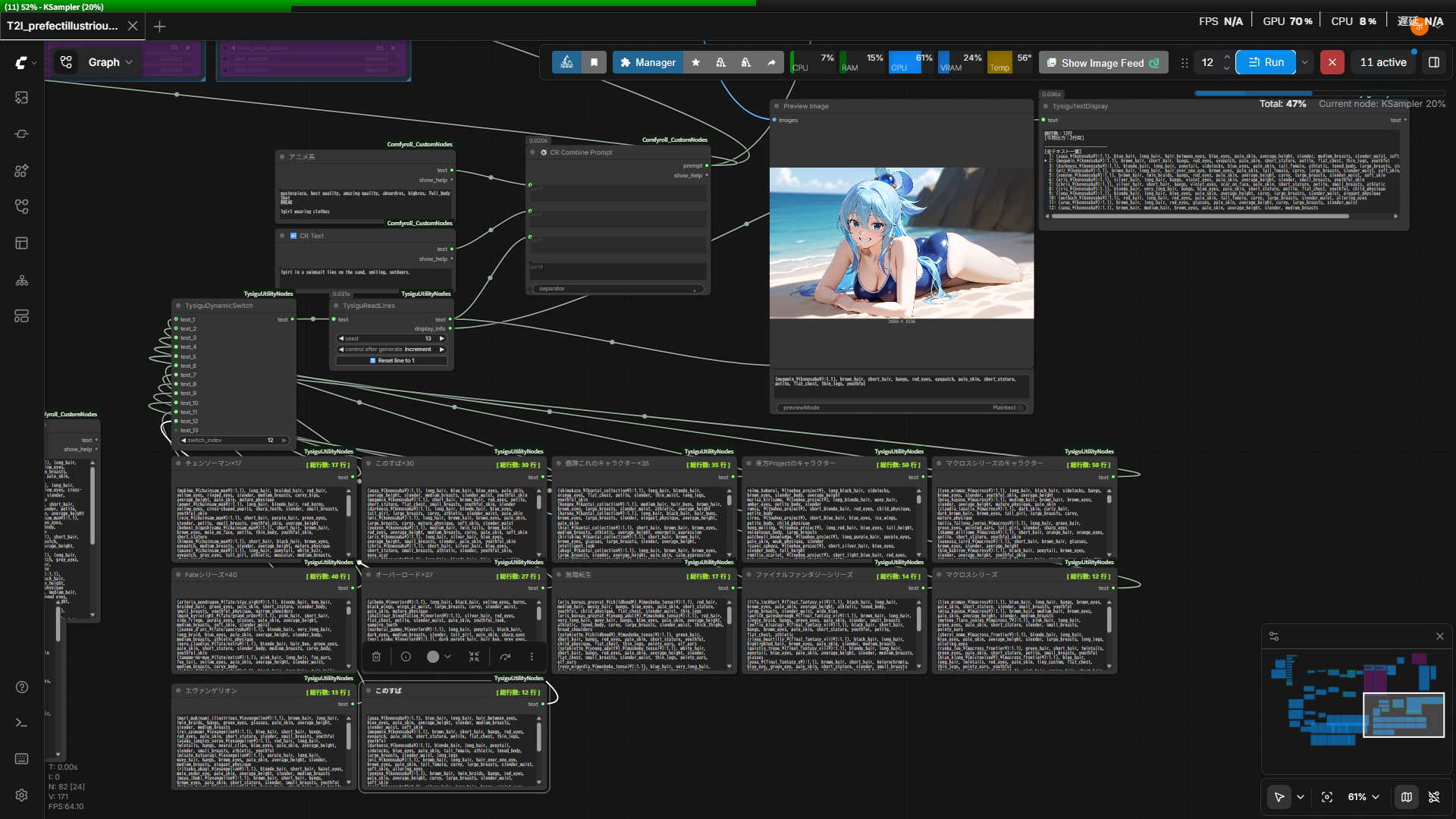
Task: Increase the batch count stepper up arrow
Action: coord(1227,57)
